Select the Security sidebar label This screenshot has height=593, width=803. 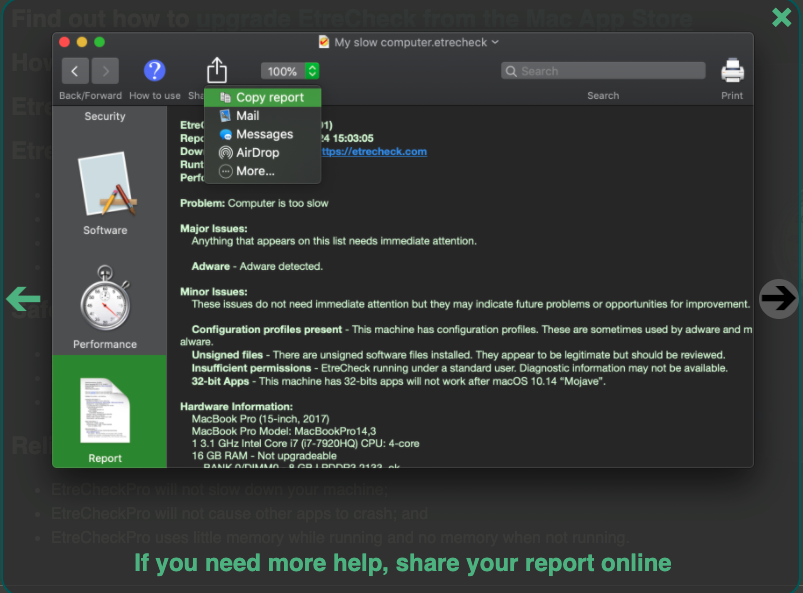tap(105, 116)
